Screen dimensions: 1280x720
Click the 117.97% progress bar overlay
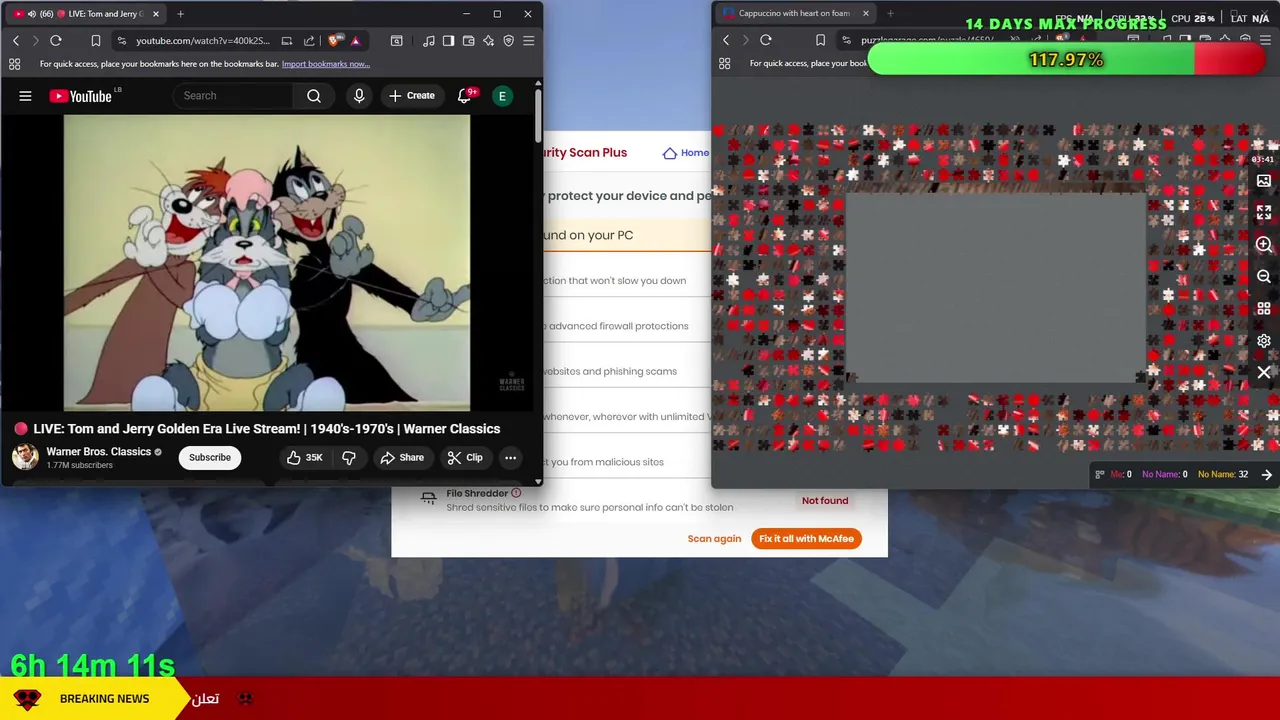point(1066,60)
